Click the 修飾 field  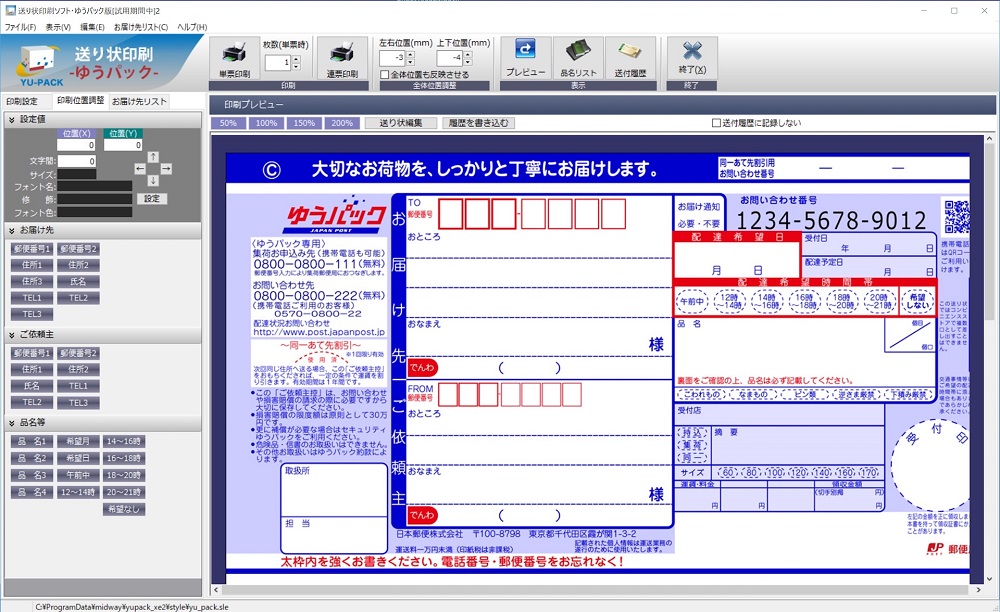pos(94,200)
